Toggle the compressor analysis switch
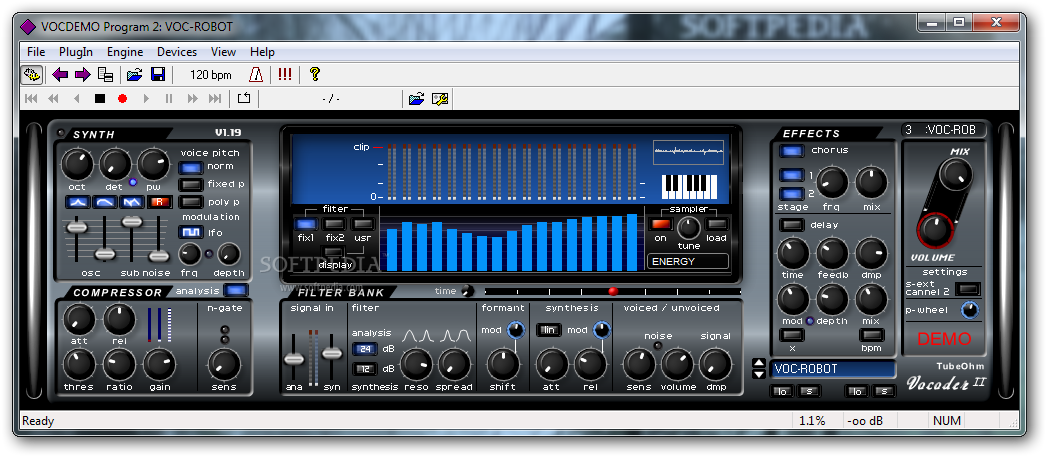This screenshot has width=1047, height=457. (x=235, y=291)
